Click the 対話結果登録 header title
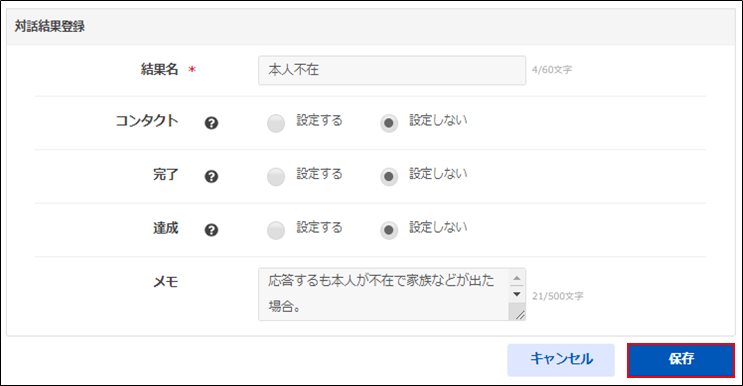Image resolution: width=743 pixels, height=386 pixels. click(x=50, y=27)
